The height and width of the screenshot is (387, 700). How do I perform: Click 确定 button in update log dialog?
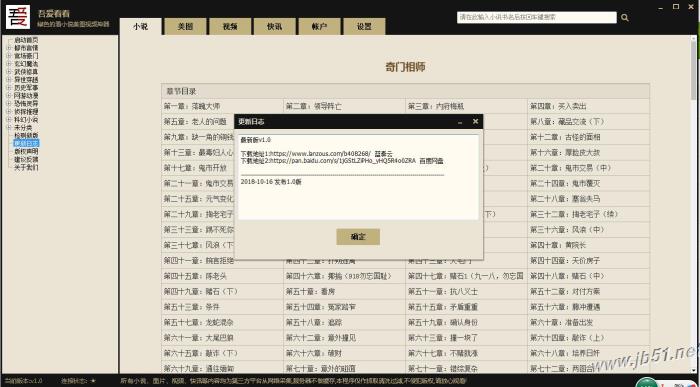pyautogui.click(x=358, y=237)
